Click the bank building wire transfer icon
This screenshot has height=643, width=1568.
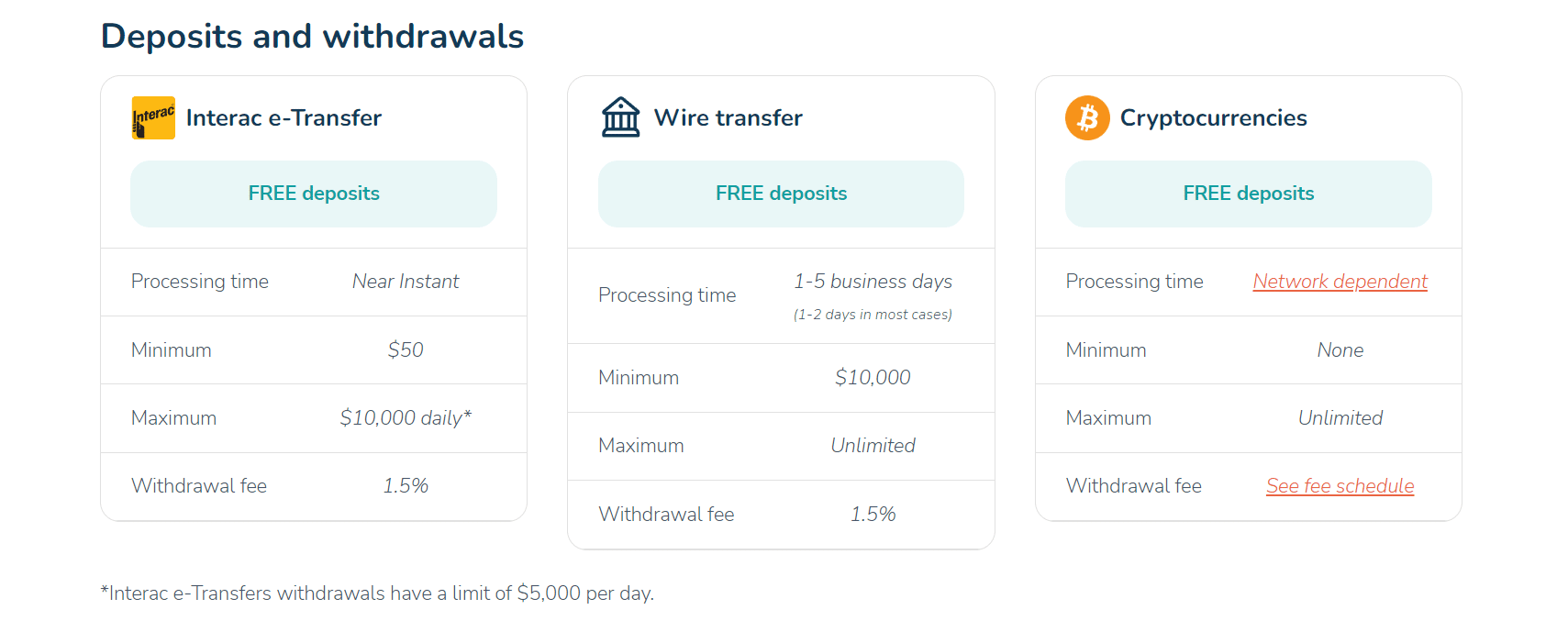tap(621, 117)
